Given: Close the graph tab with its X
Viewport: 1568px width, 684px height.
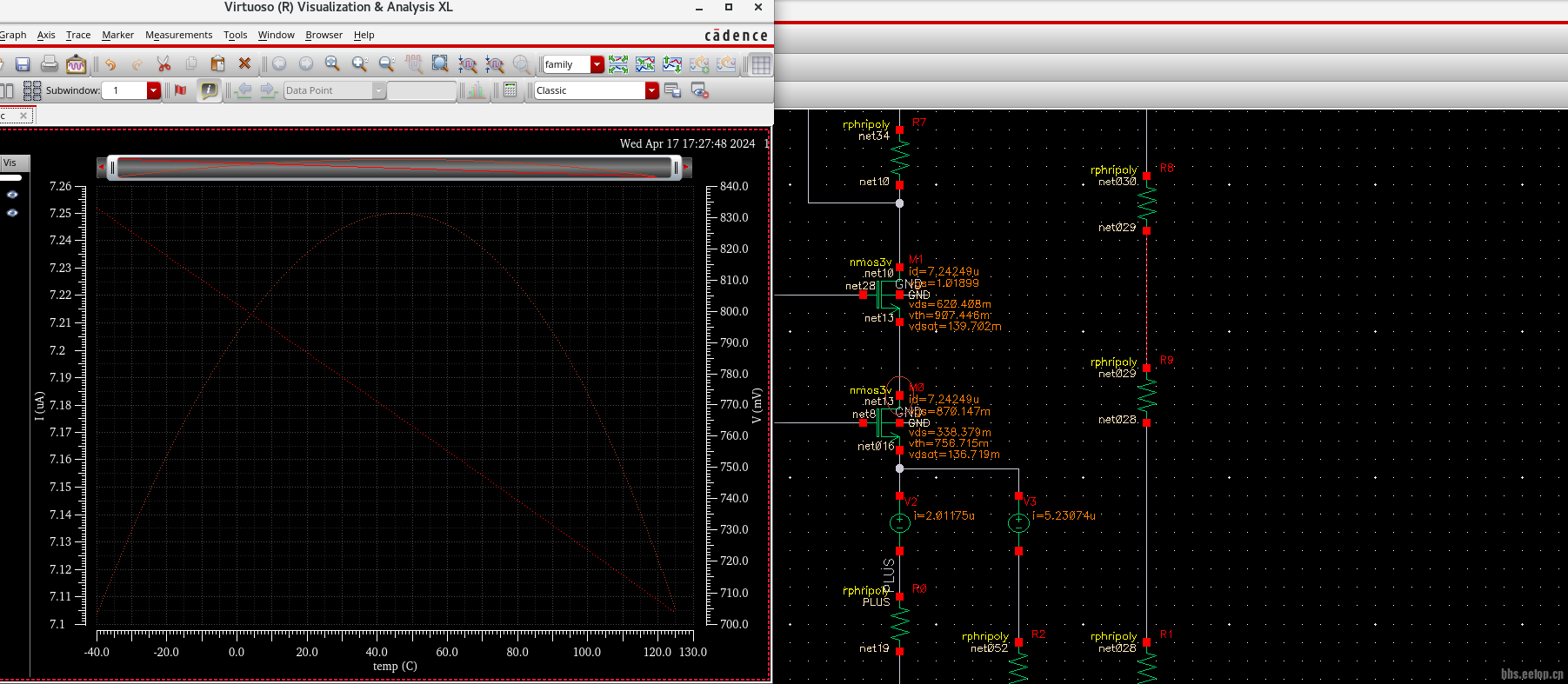Looking at the screenshot, I should click(23, 116).
